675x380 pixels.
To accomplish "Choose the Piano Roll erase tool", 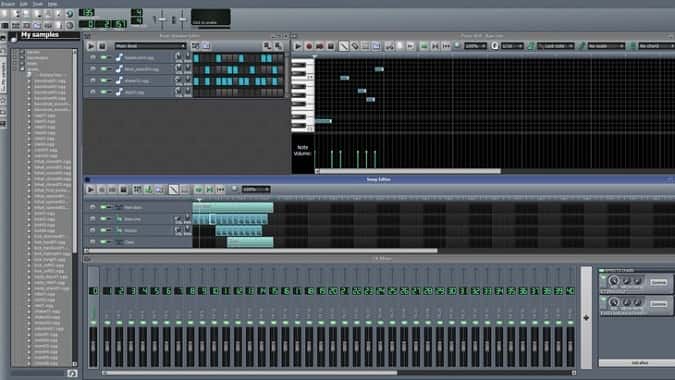I will [x=354, y=46].
